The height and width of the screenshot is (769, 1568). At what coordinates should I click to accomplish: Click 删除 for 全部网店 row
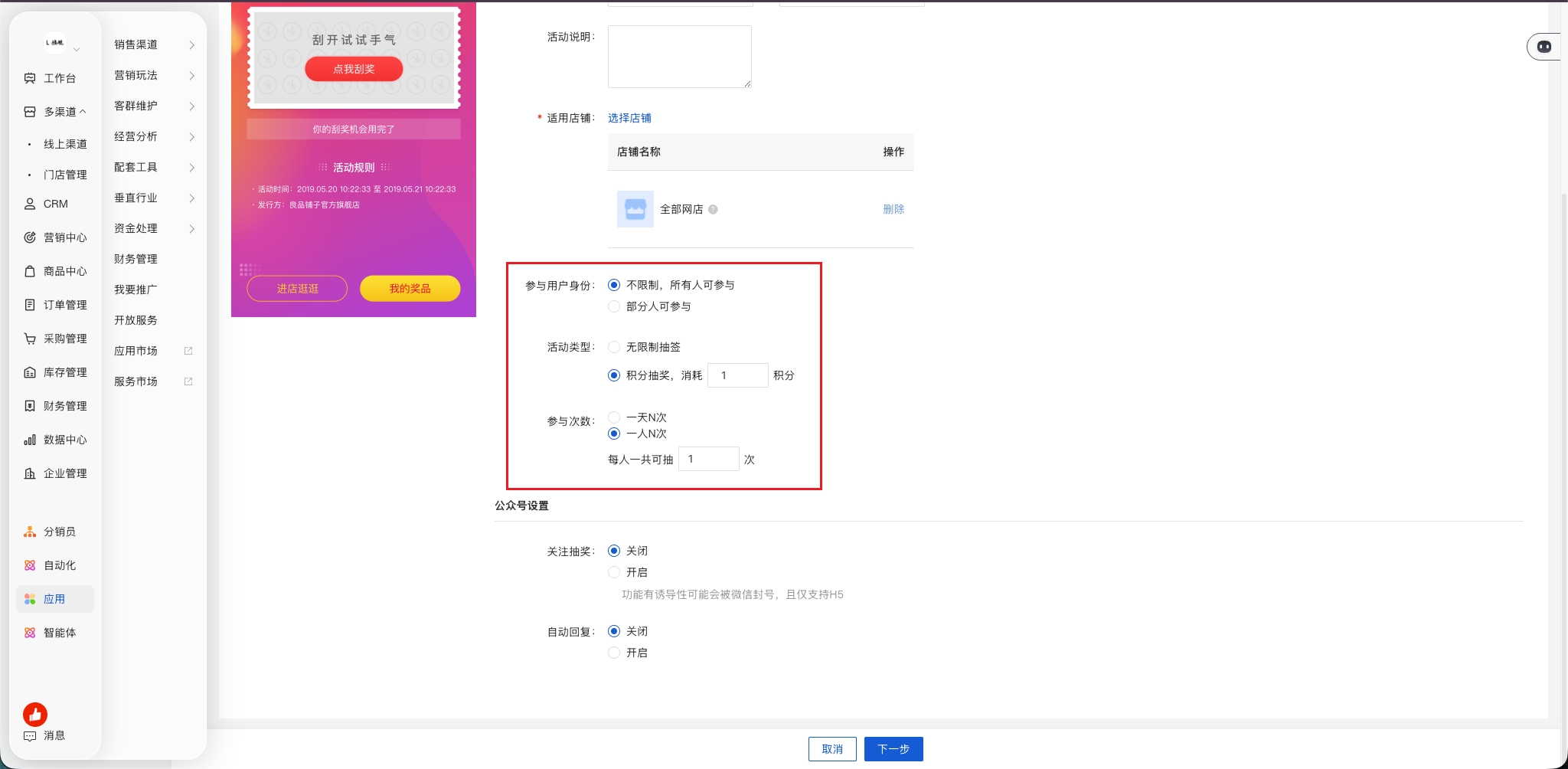point(893,209)
